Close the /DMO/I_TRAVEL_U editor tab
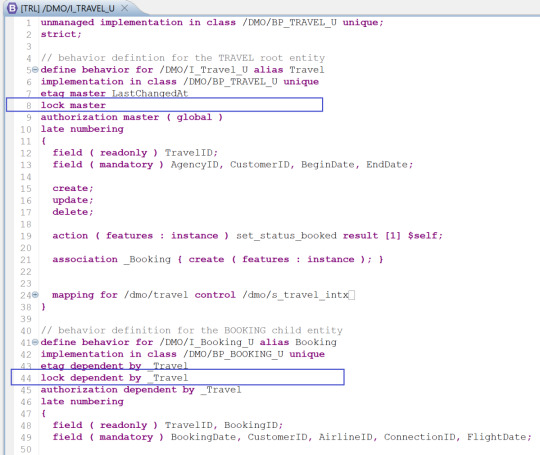Image resolution: width=540 pixels, height=455 pixels. pyautogui.click(x=125, y=8)
